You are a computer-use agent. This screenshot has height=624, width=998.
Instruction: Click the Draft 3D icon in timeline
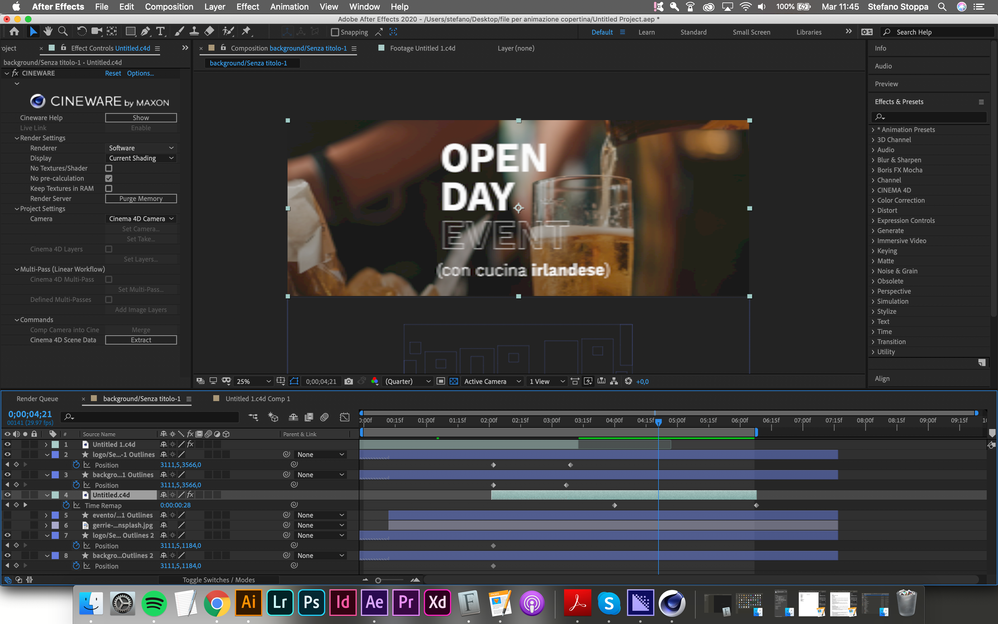(x=274, y=418)
